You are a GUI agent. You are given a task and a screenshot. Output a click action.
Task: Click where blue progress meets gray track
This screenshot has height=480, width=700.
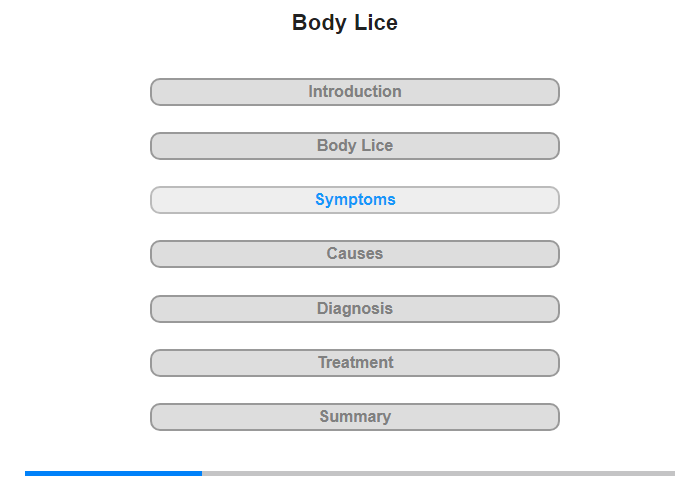coord(202,473)
